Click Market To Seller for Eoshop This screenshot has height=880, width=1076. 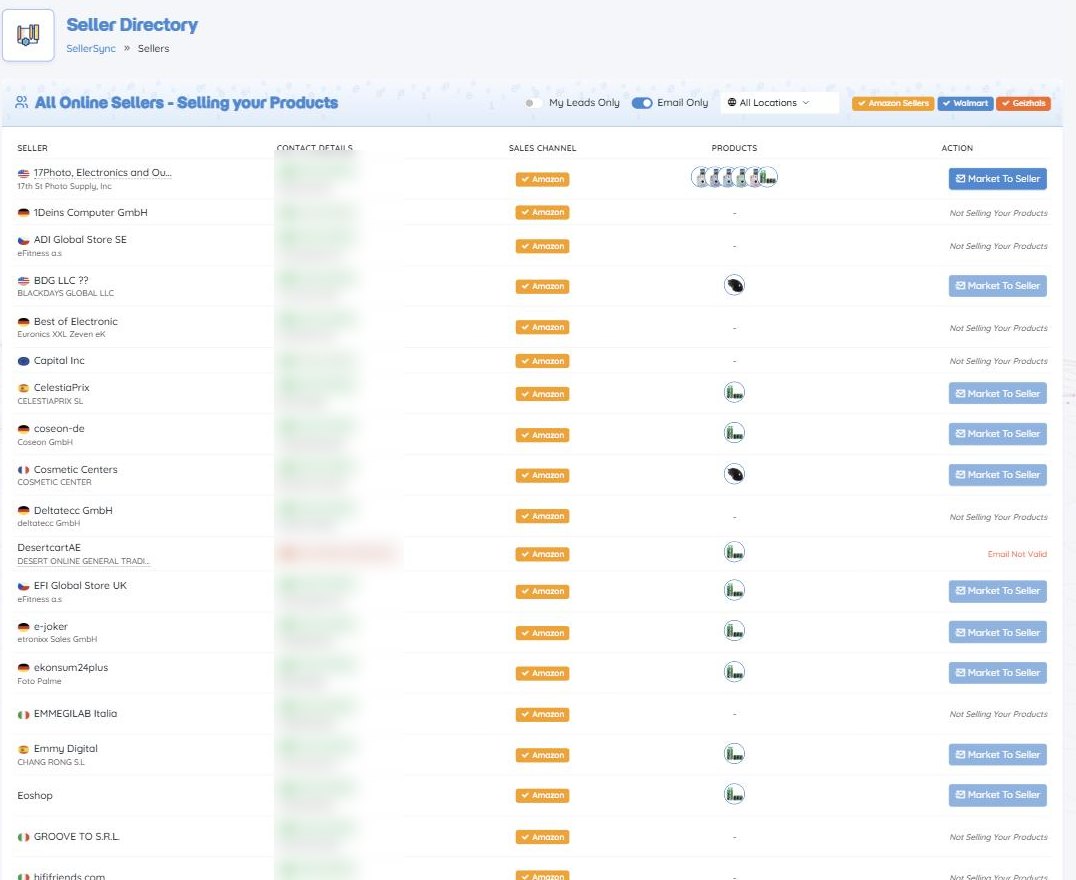click(997, 795)
